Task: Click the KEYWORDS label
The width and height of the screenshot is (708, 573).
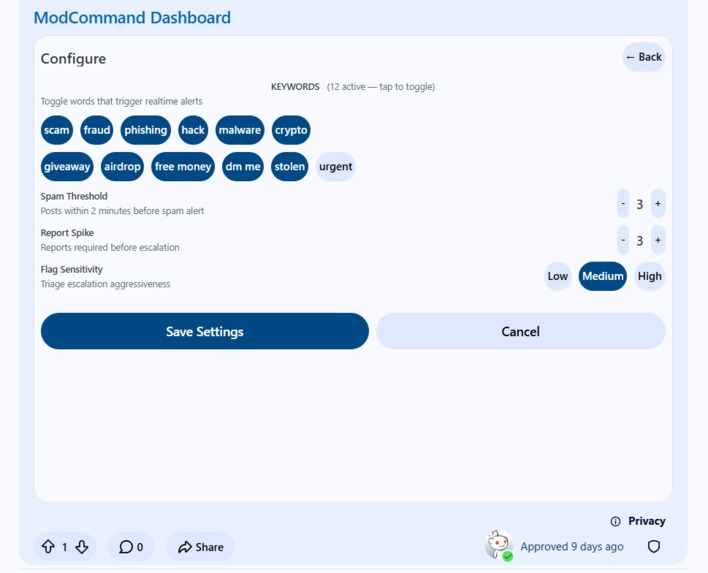Action: coord(295,87)
